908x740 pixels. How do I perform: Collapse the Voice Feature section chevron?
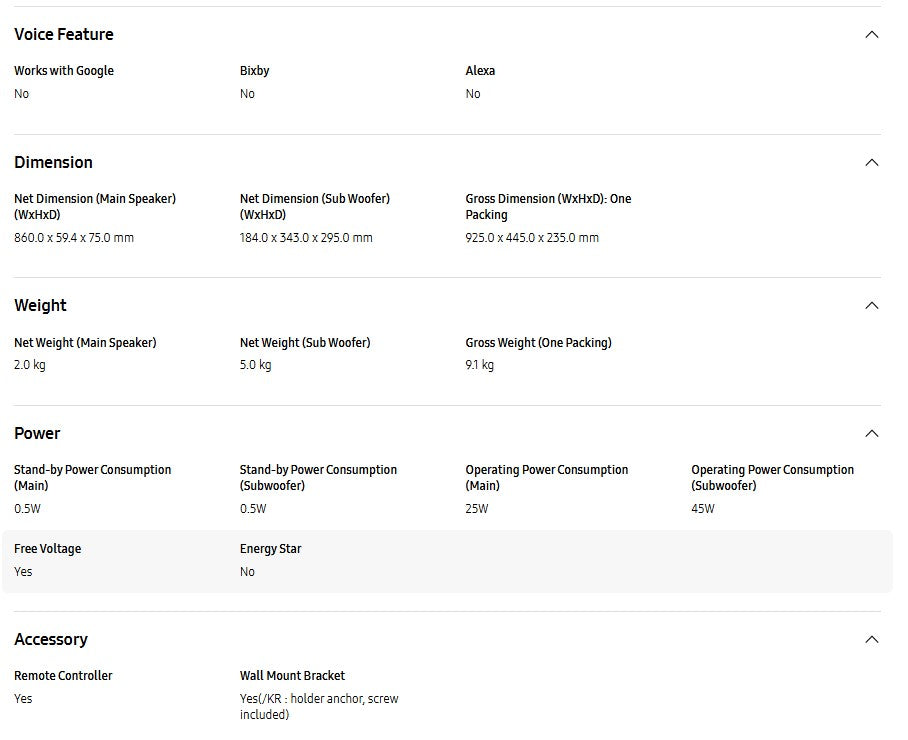(871, 35)
